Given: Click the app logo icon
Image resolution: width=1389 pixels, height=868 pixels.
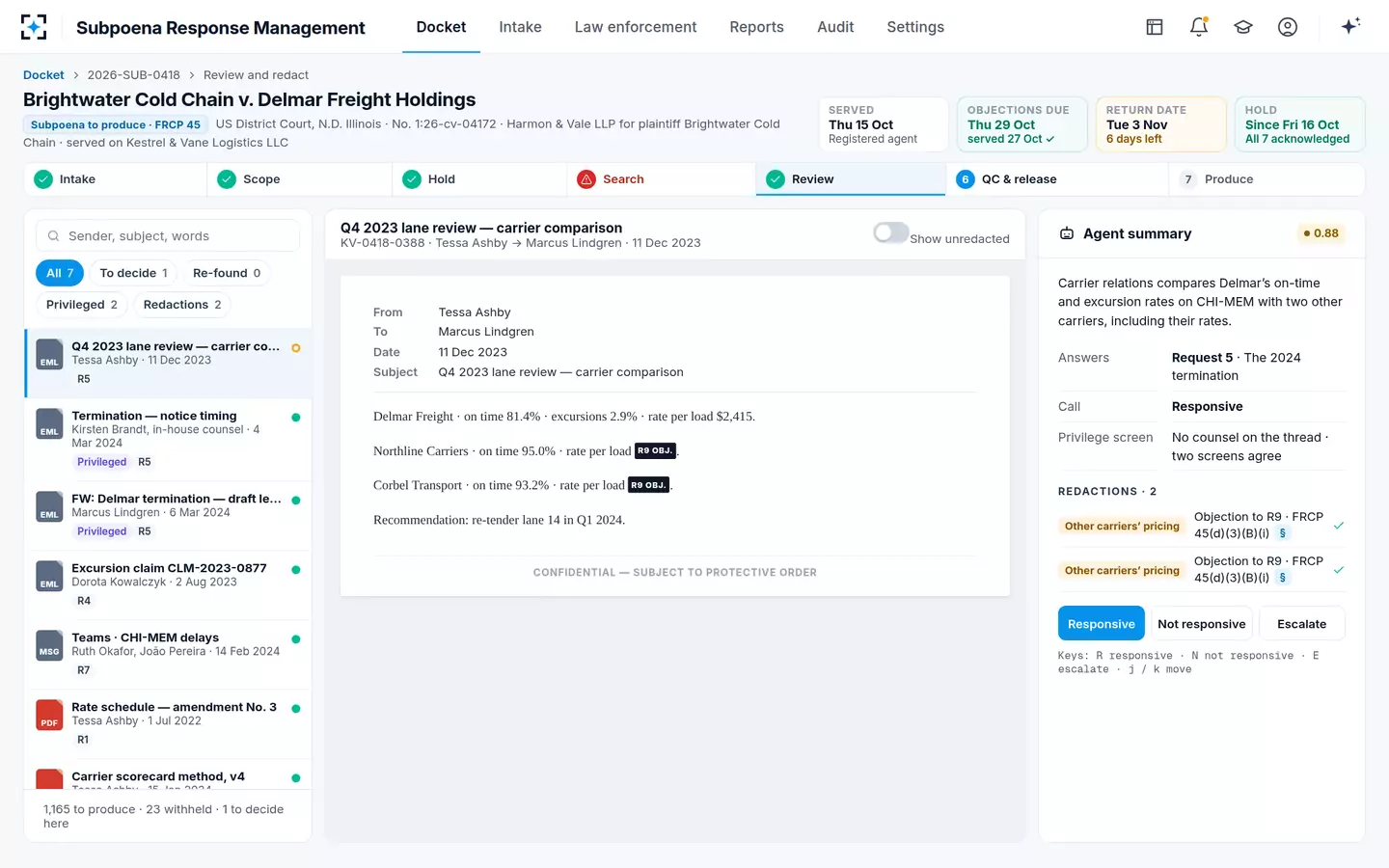Looking at the screenshot, I should point(34,27).
